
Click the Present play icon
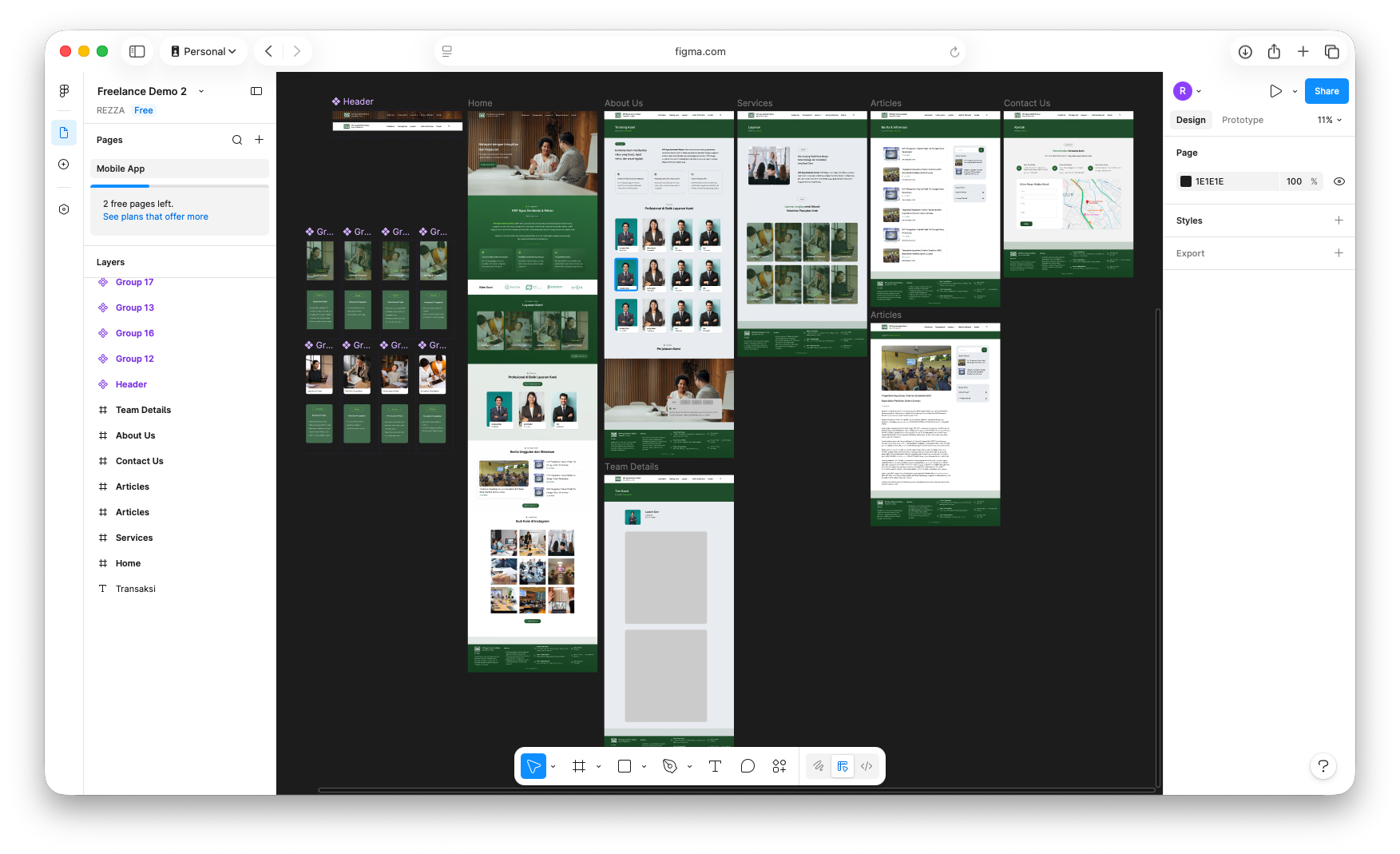point(1275,91)
